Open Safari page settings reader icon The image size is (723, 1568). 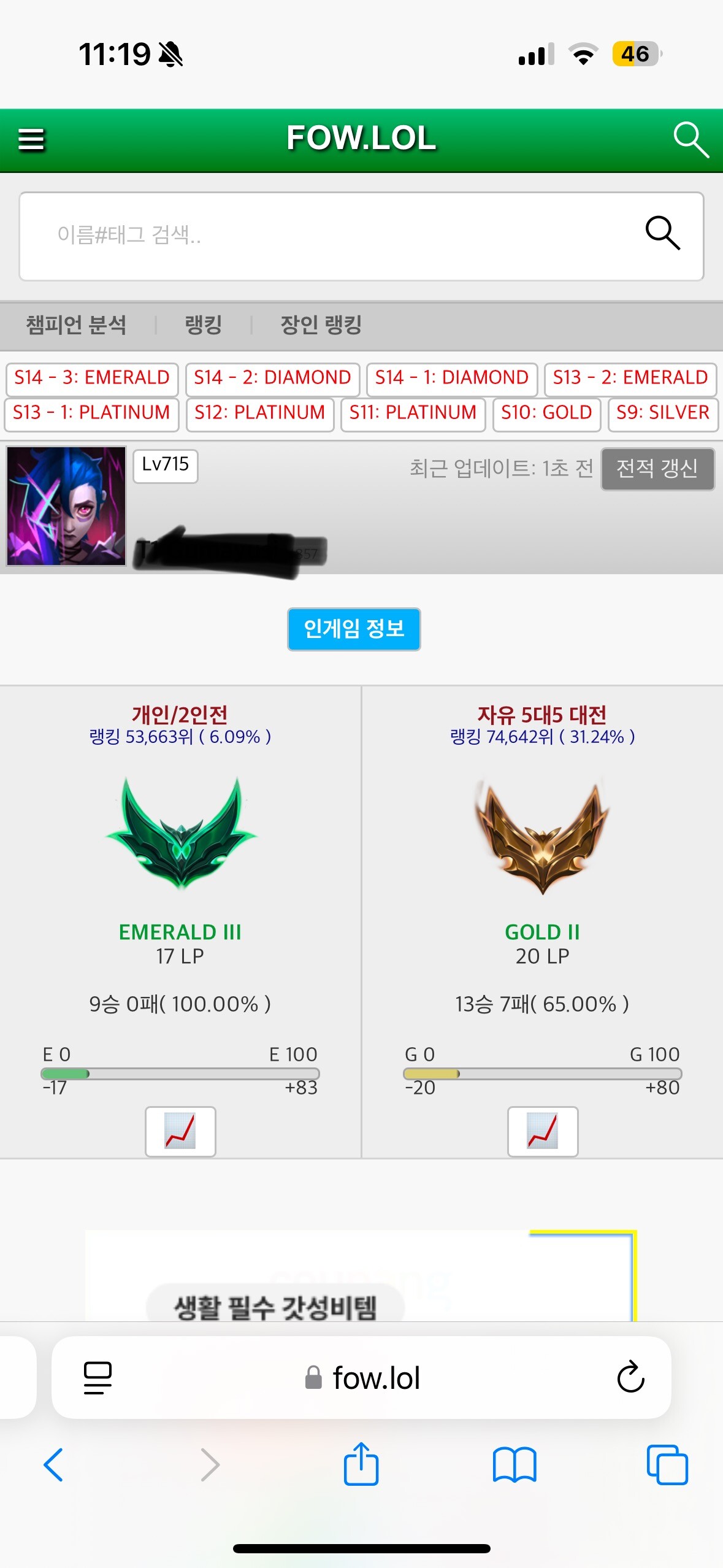[98, 1378]
